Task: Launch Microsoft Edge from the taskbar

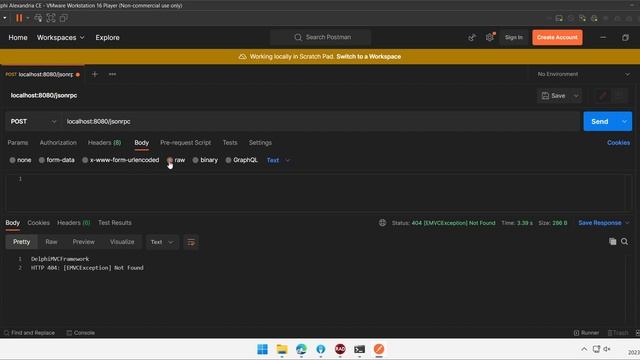Action: click(301, 349)
